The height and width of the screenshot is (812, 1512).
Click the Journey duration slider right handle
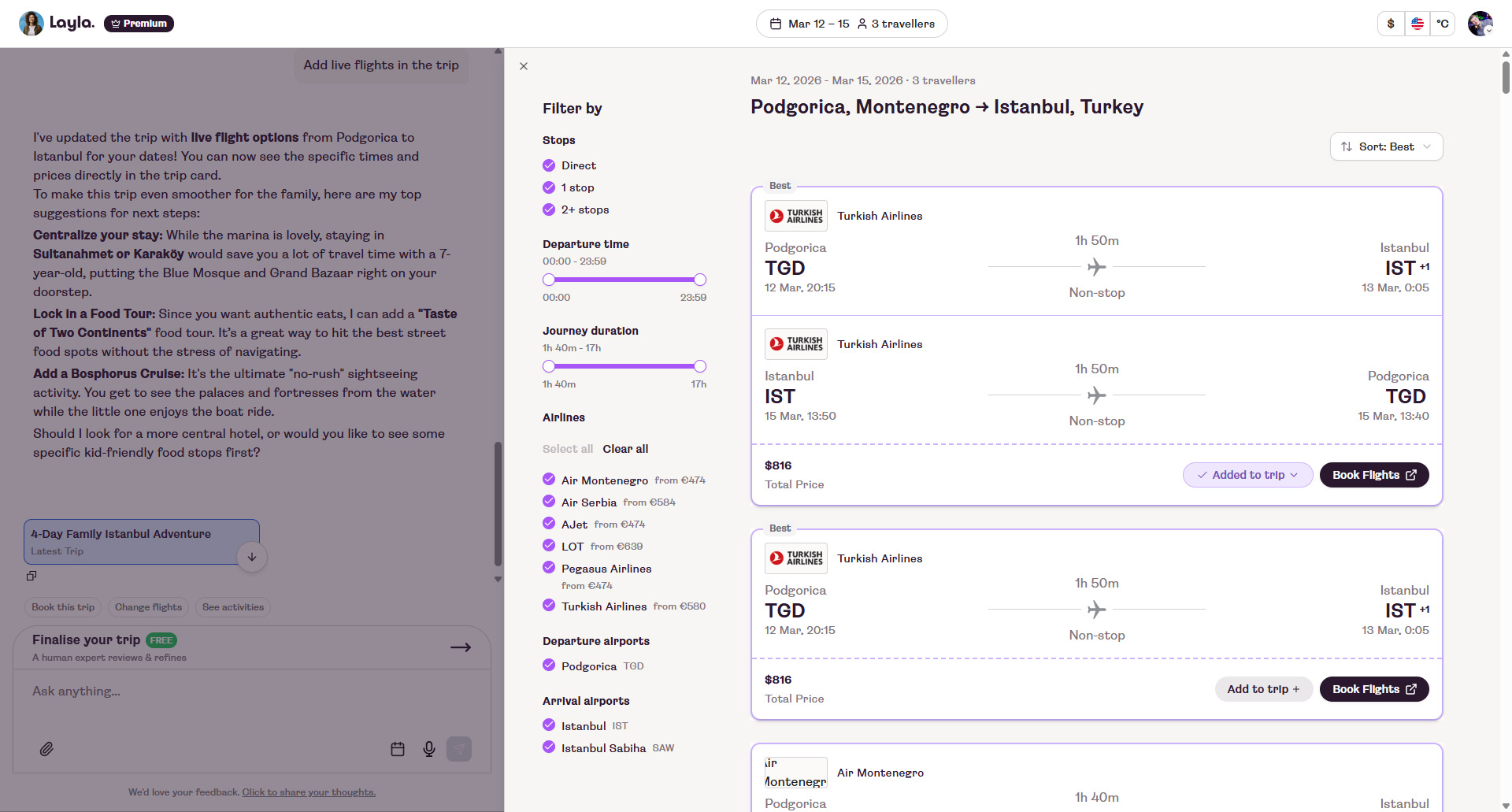(700, 366)
